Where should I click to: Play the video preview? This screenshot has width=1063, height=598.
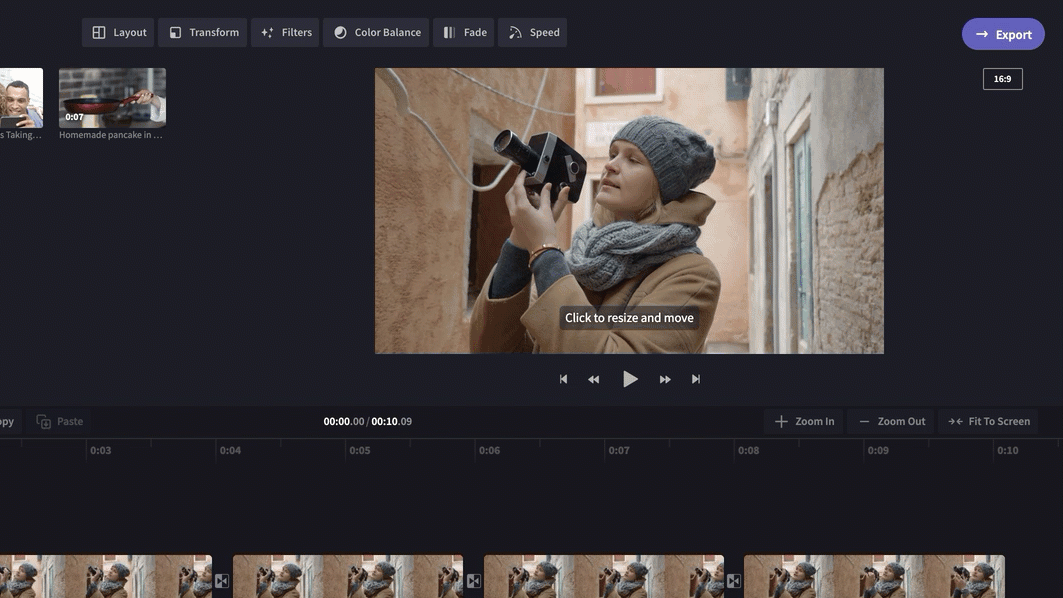(x=630, y=378)
